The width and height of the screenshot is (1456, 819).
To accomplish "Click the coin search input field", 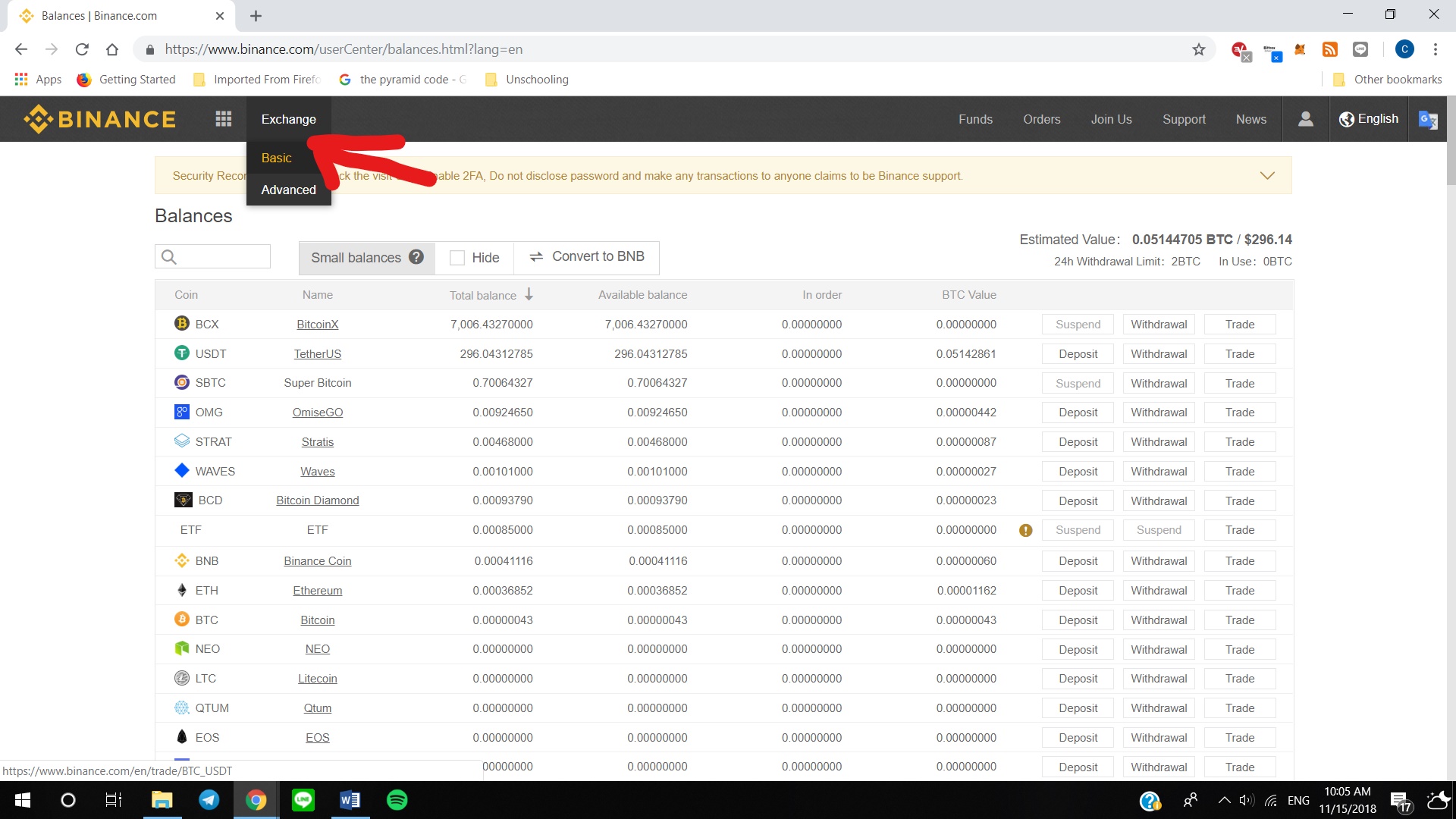I will click(223, 257).
